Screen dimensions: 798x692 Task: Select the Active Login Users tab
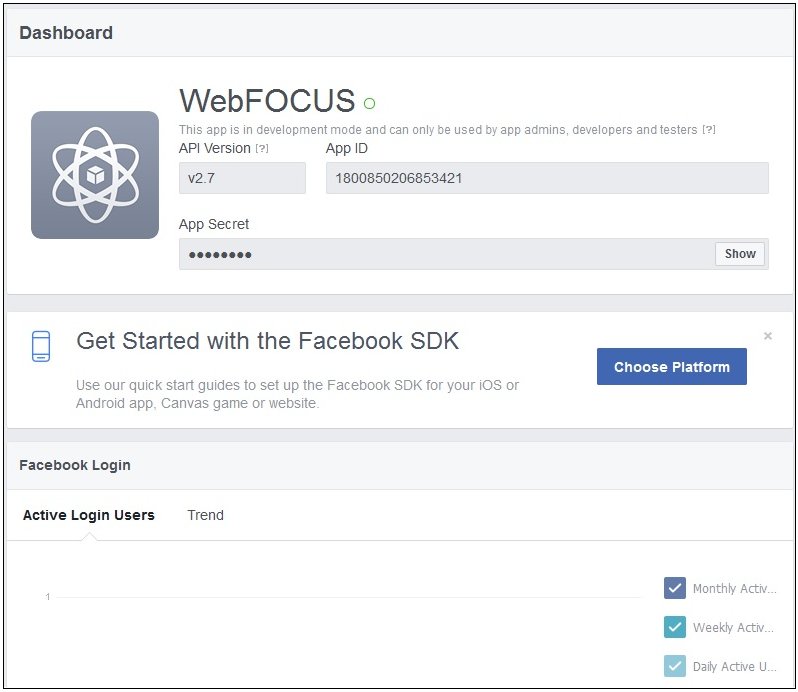pos(89,515)
